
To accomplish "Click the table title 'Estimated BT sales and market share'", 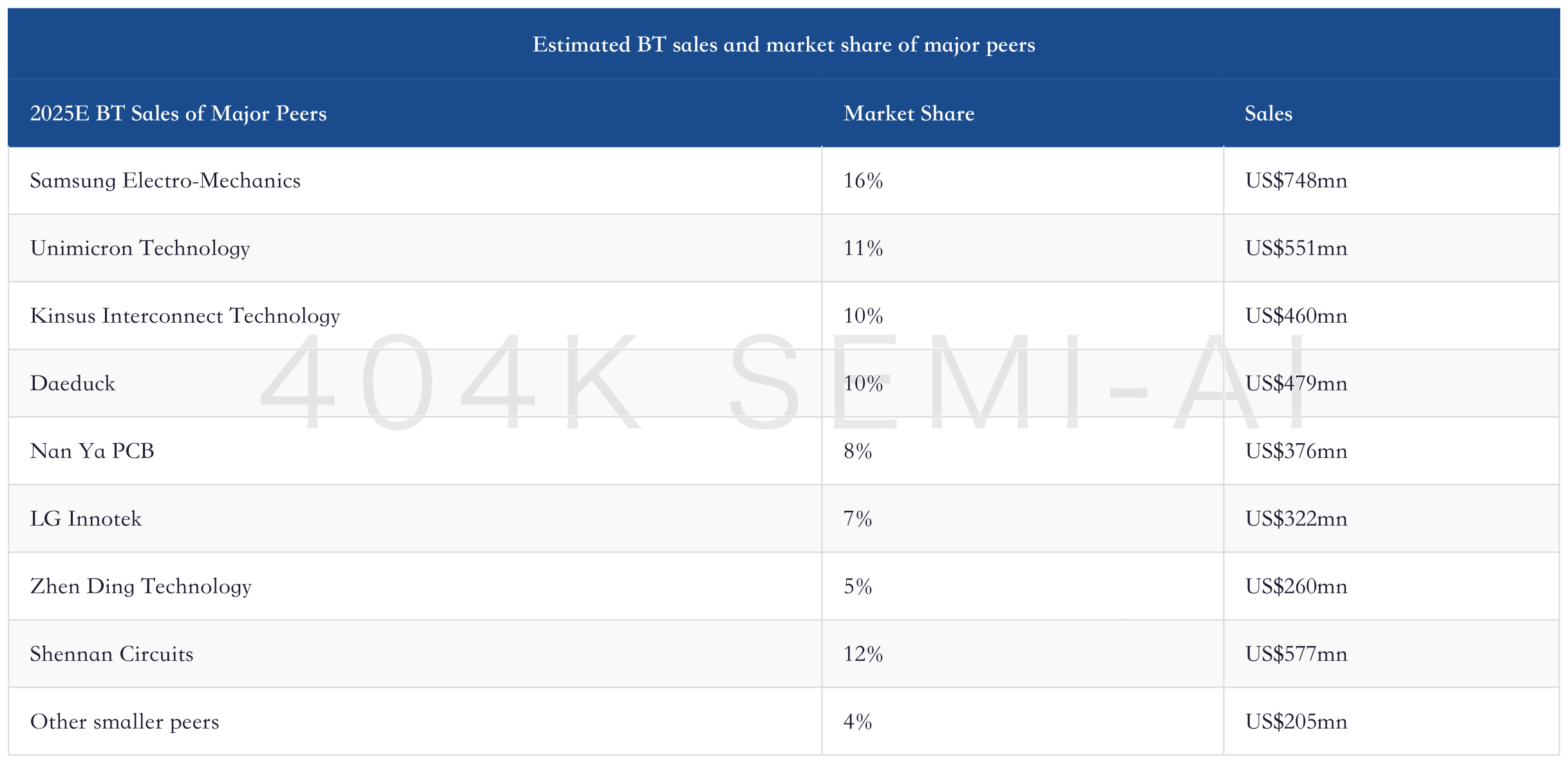I will pos(784,44).
